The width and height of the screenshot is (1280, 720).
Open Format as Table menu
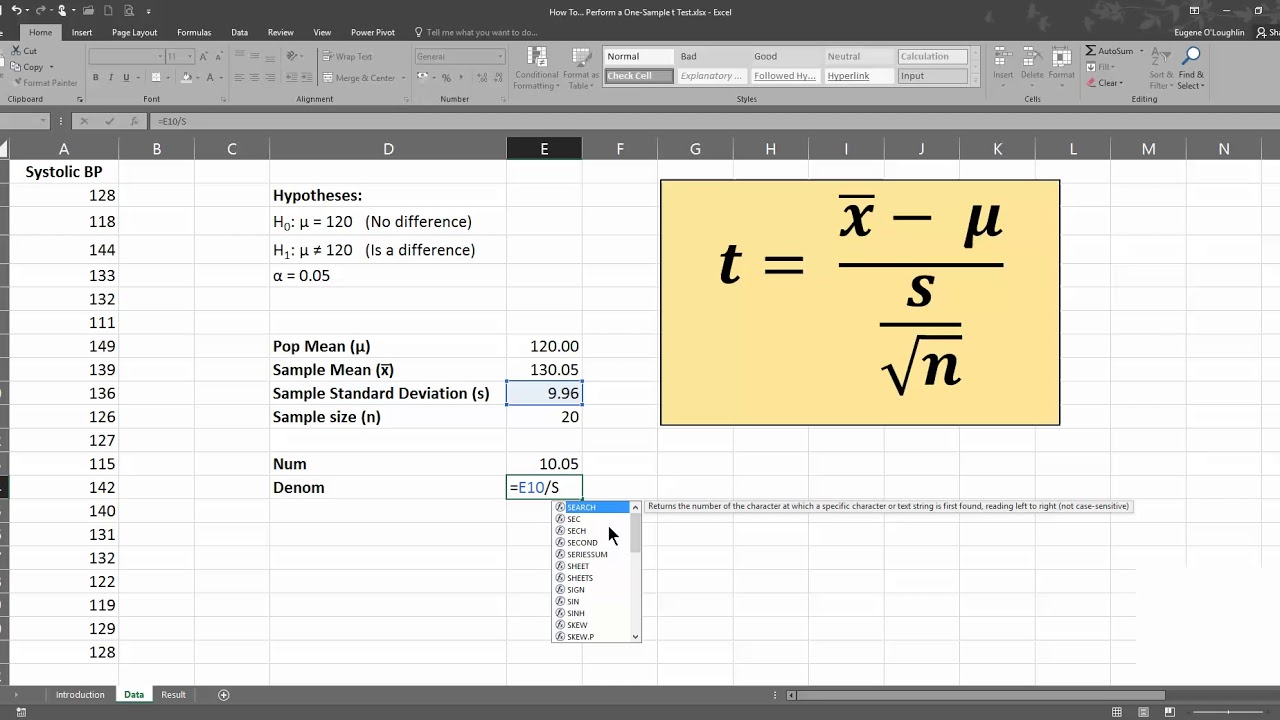tap(580, 68)
